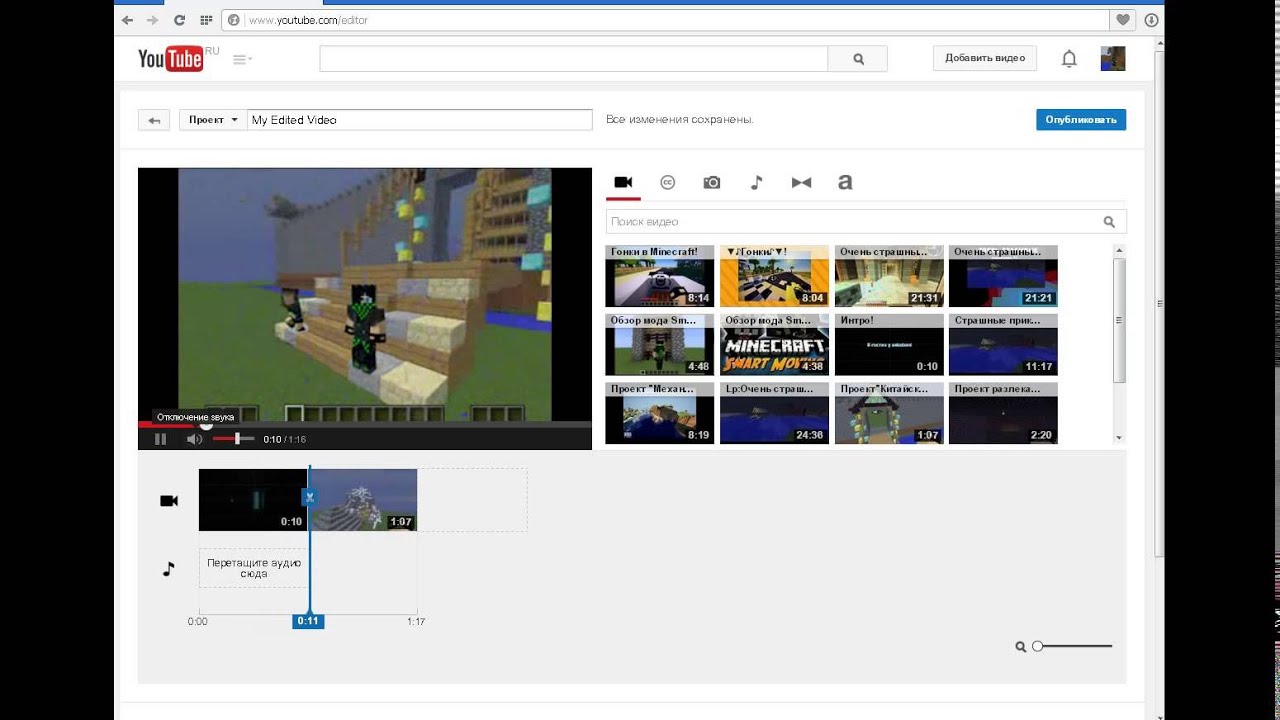Select the 'Очень страшны' 21:31 thumbnail
Image resolution: width=1280 pixels, height=720 pixels.
[x=889, y=276]
